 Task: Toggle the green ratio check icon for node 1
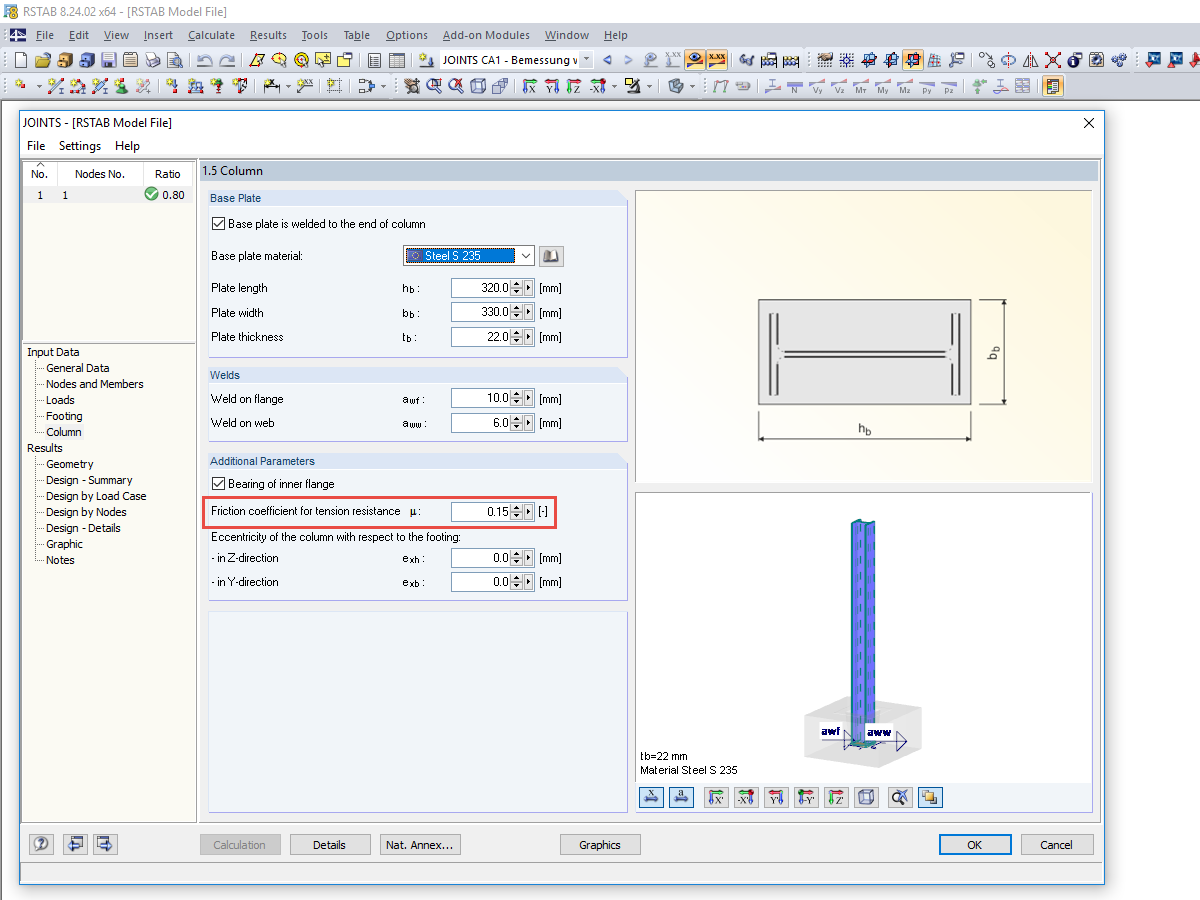(x=152, y=195)
